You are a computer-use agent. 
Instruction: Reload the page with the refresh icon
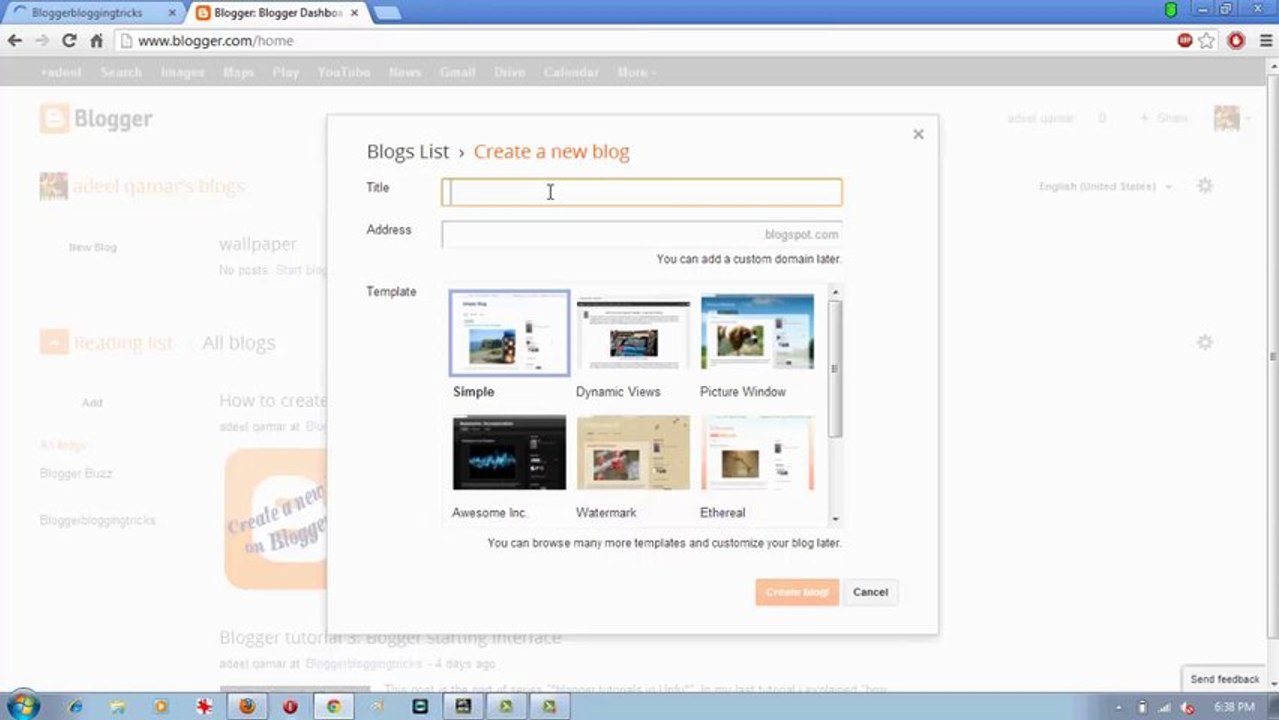[x=69, y=41]
